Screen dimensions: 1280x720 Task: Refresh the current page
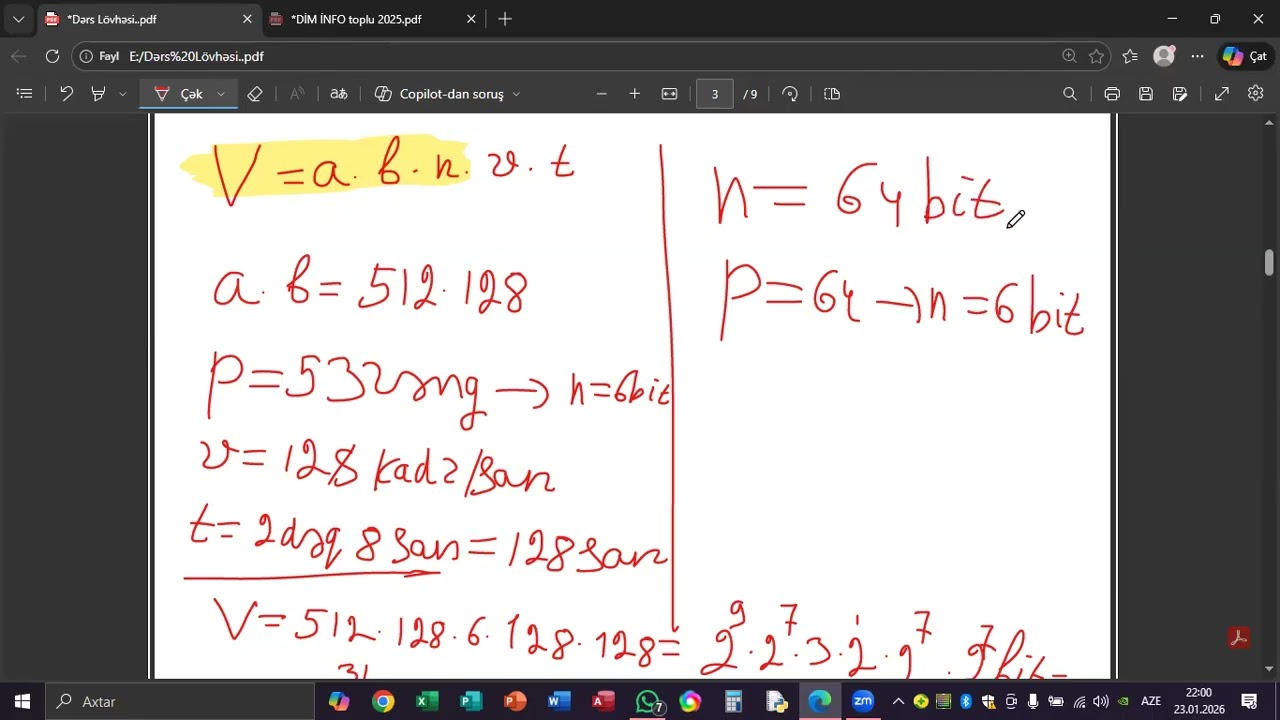53,56
